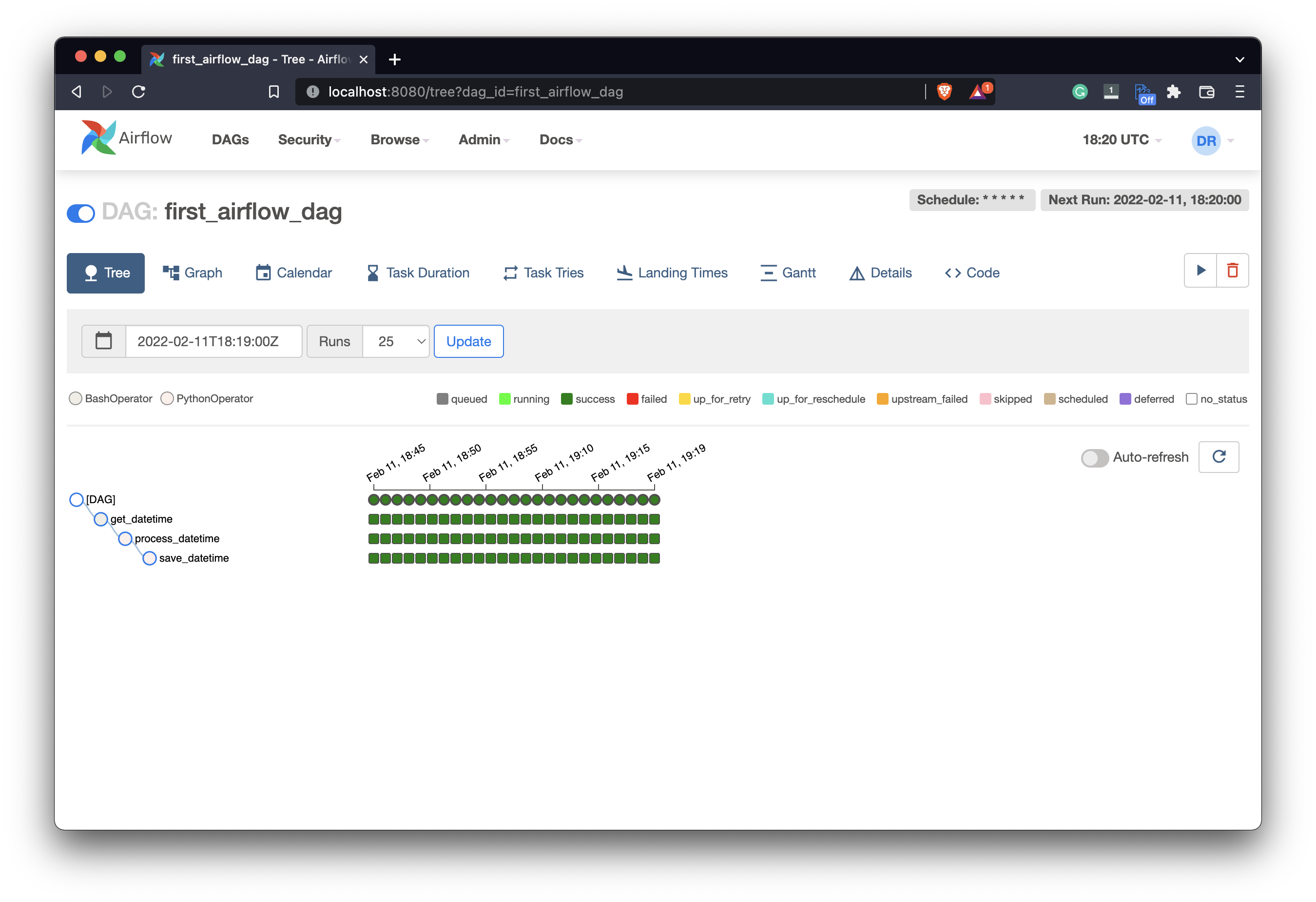The image size is (1316, 902).
Task: Click the failed red legend swatch
Action: click(x=633, y=399)
